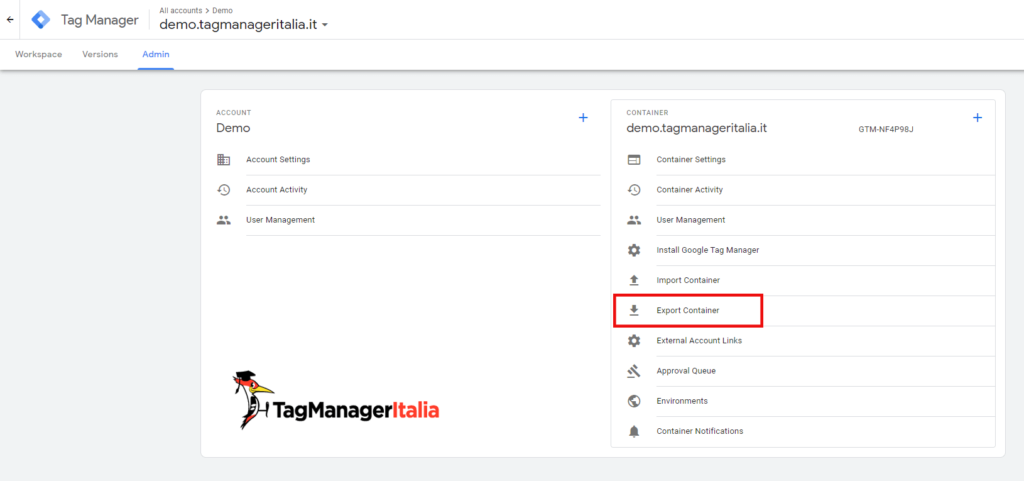Open Container Notifications
This screenshot has width=1024, height=481.
pyautogui.click(x=700, y=431)
